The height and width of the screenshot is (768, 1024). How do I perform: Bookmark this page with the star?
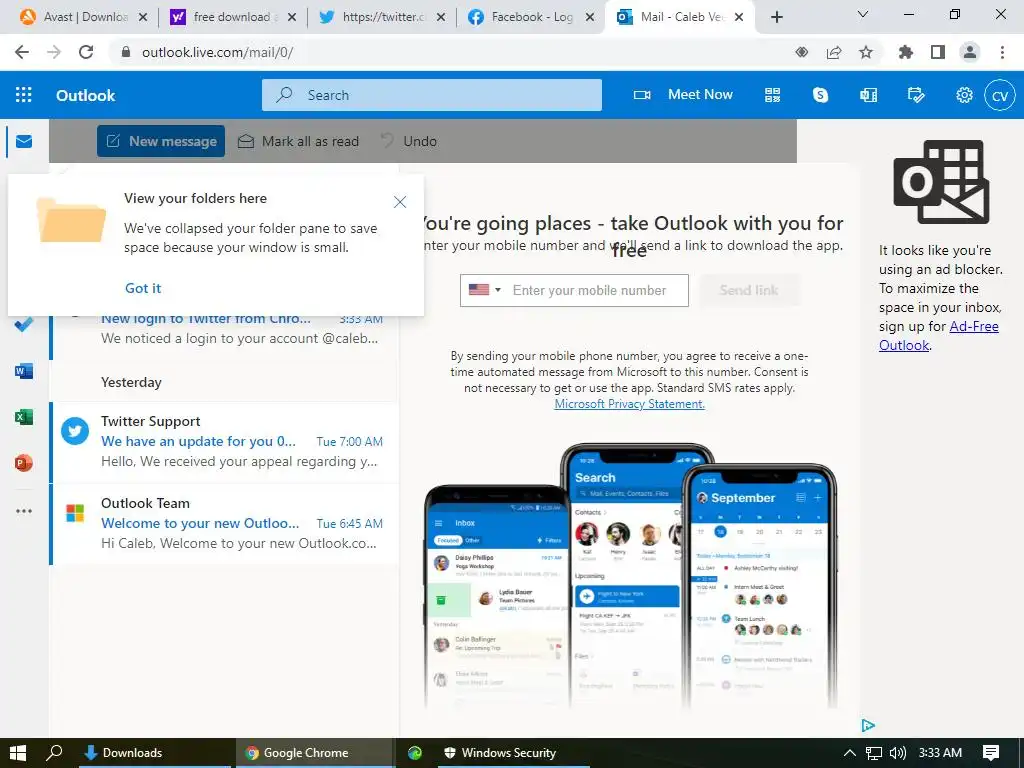click(x=866, y=52)
